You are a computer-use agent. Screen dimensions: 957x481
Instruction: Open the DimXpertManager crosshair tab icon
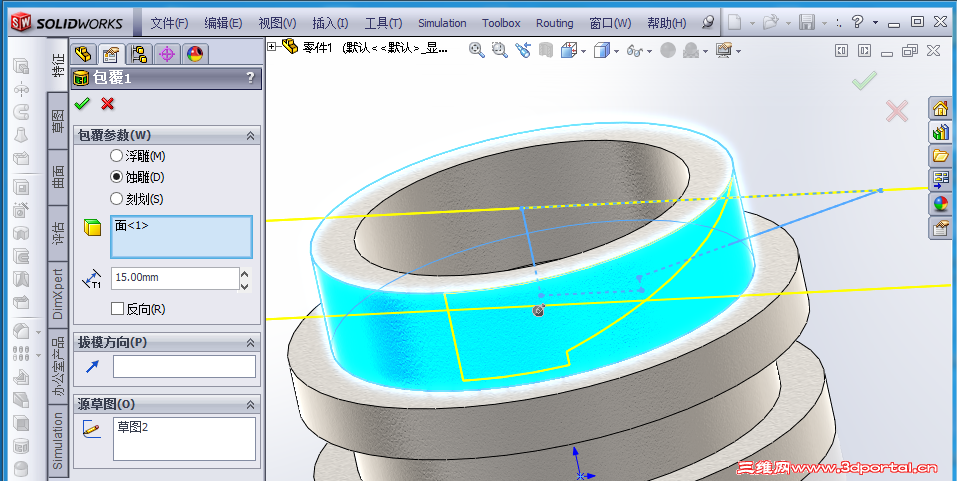pos(167,55)
